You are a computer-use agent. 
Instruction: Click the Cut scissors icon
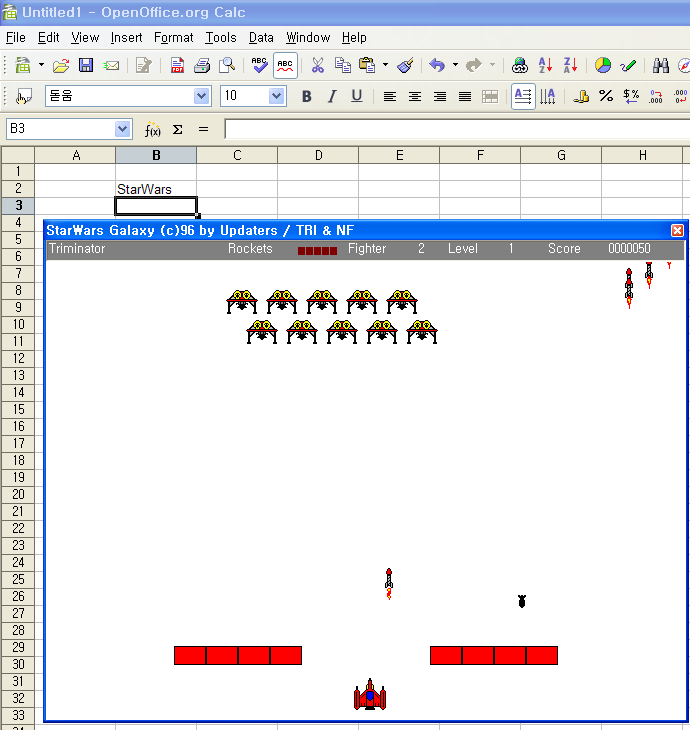318,65
